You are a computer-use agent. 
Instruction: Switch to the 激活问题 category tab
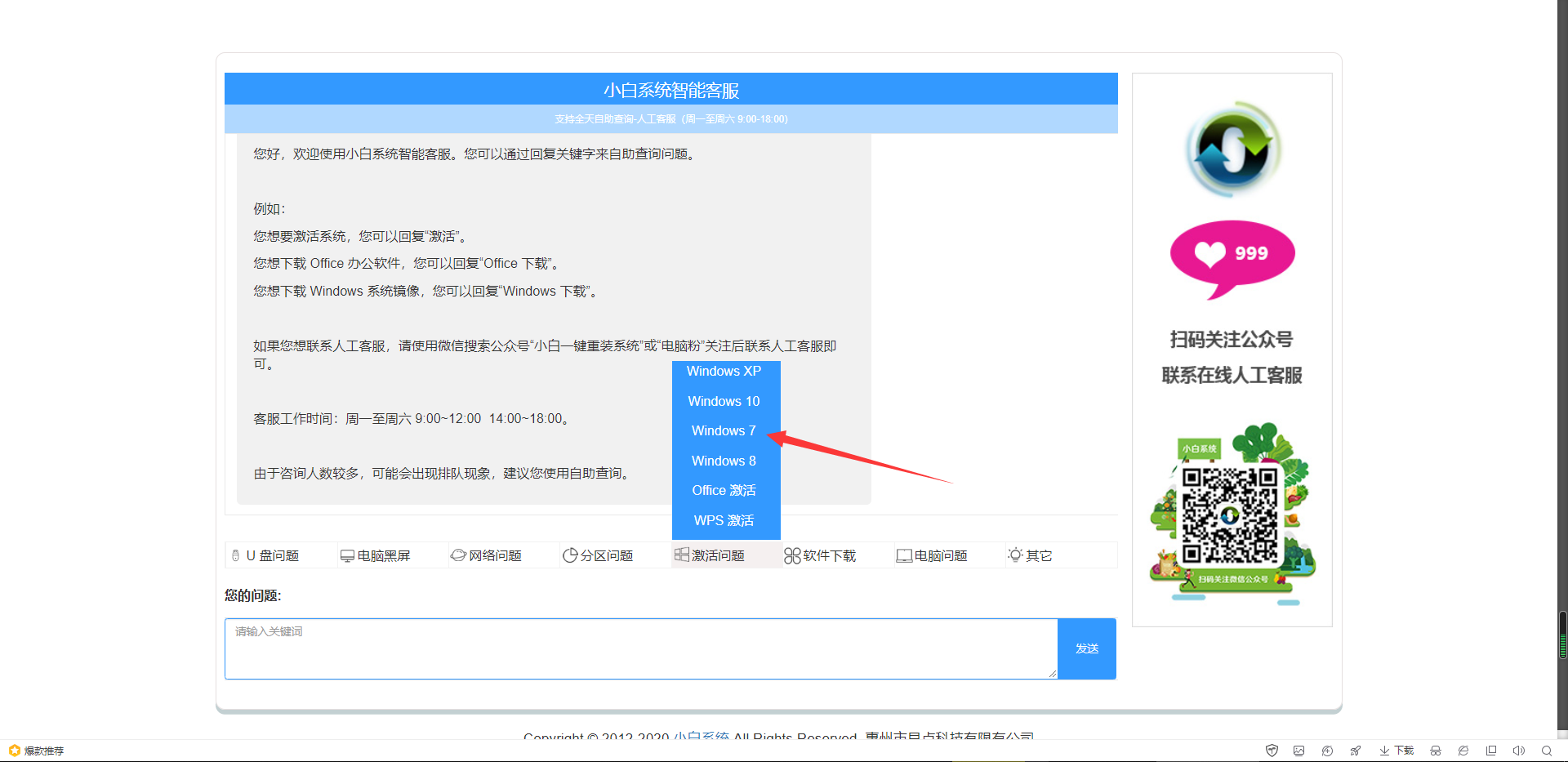coord(718,555)
